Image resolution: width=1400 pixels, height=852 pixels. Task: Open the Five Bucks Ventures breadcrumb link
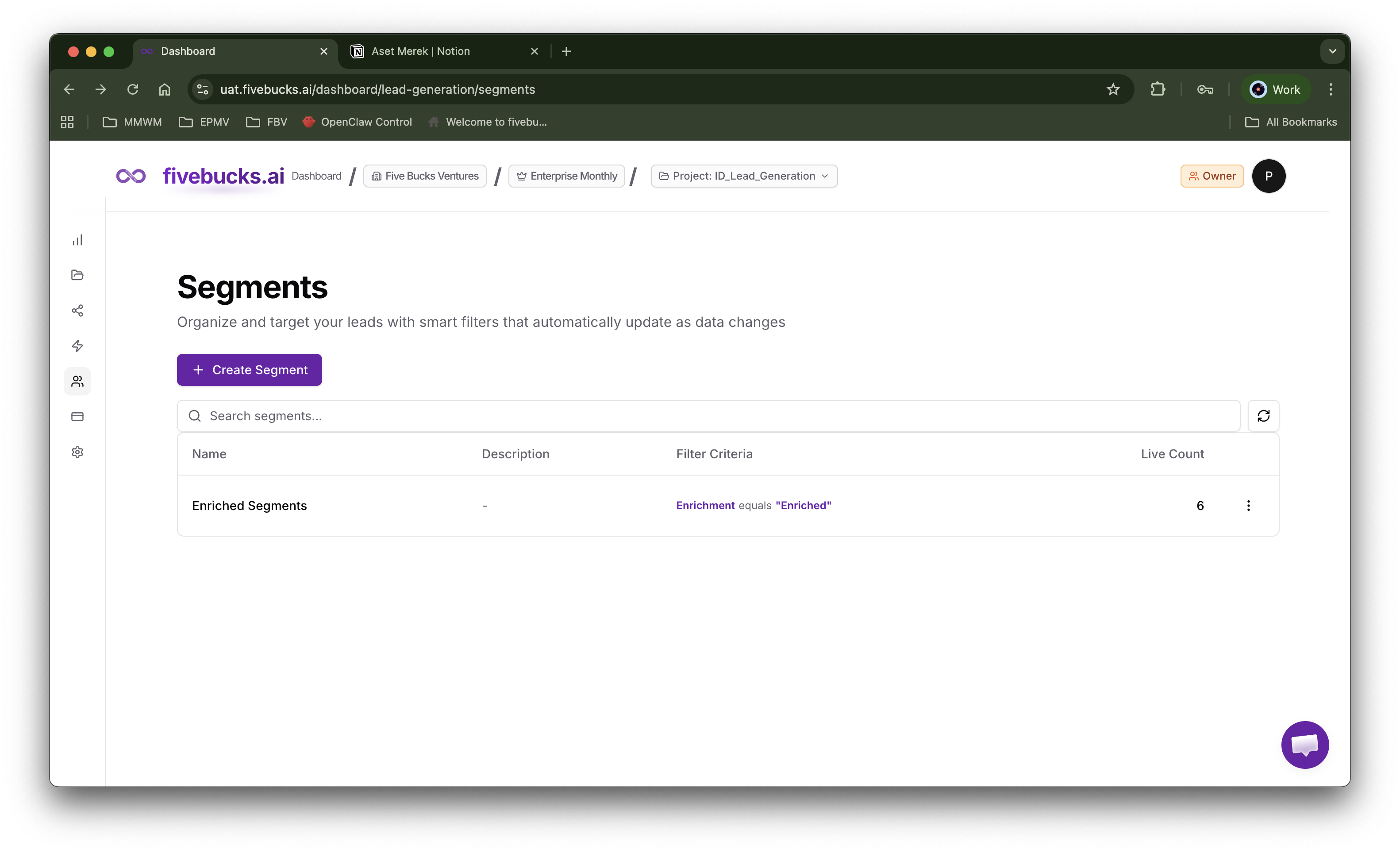point(424,176)
